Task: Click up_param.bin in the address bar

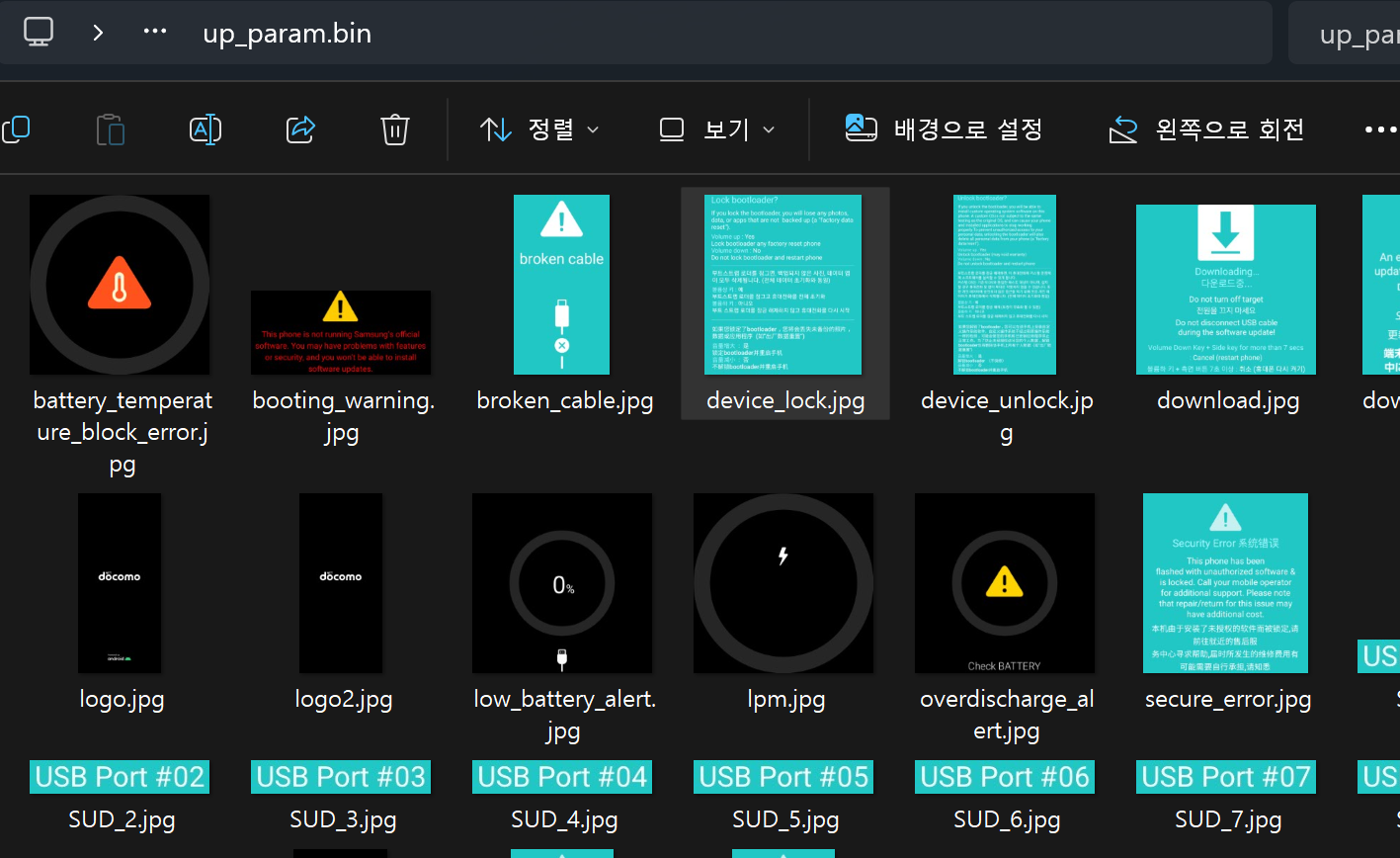Action: (x=287, y=34)
